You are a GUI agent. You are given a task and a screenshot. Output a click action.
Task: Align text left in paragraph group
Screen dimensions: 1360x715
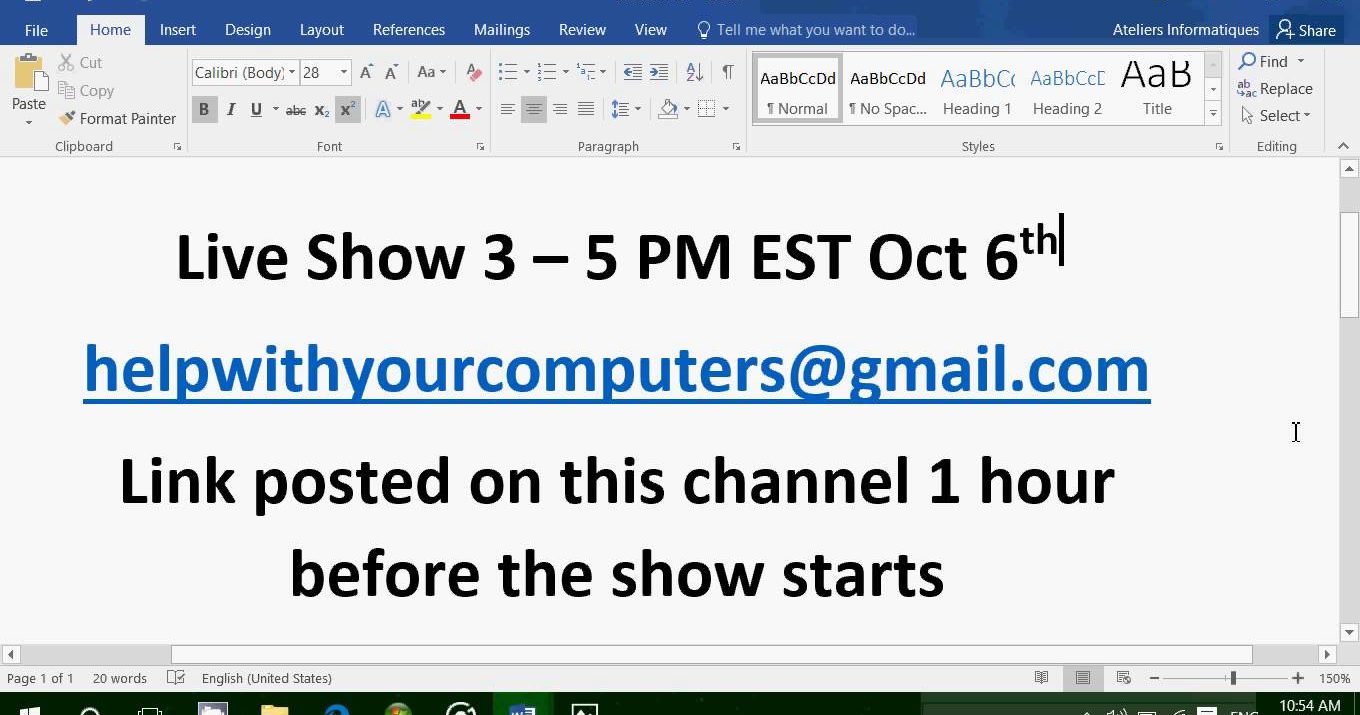[508, 109]
